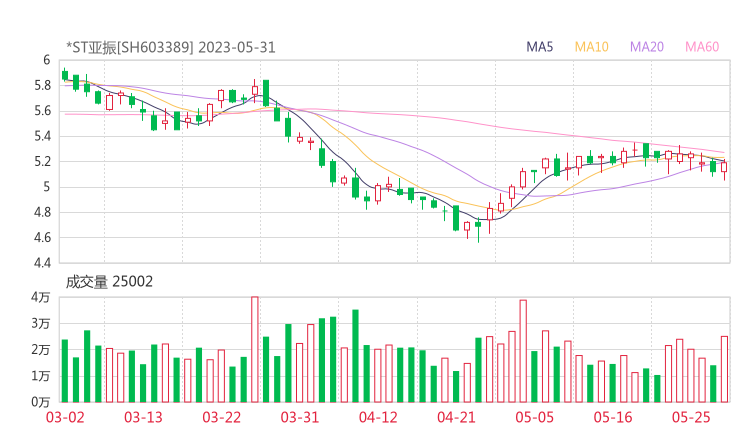The height and width of the screenshot is (440, 740).
Task: Toggle the MA20 legend entry
Action: tap(646, 46)
